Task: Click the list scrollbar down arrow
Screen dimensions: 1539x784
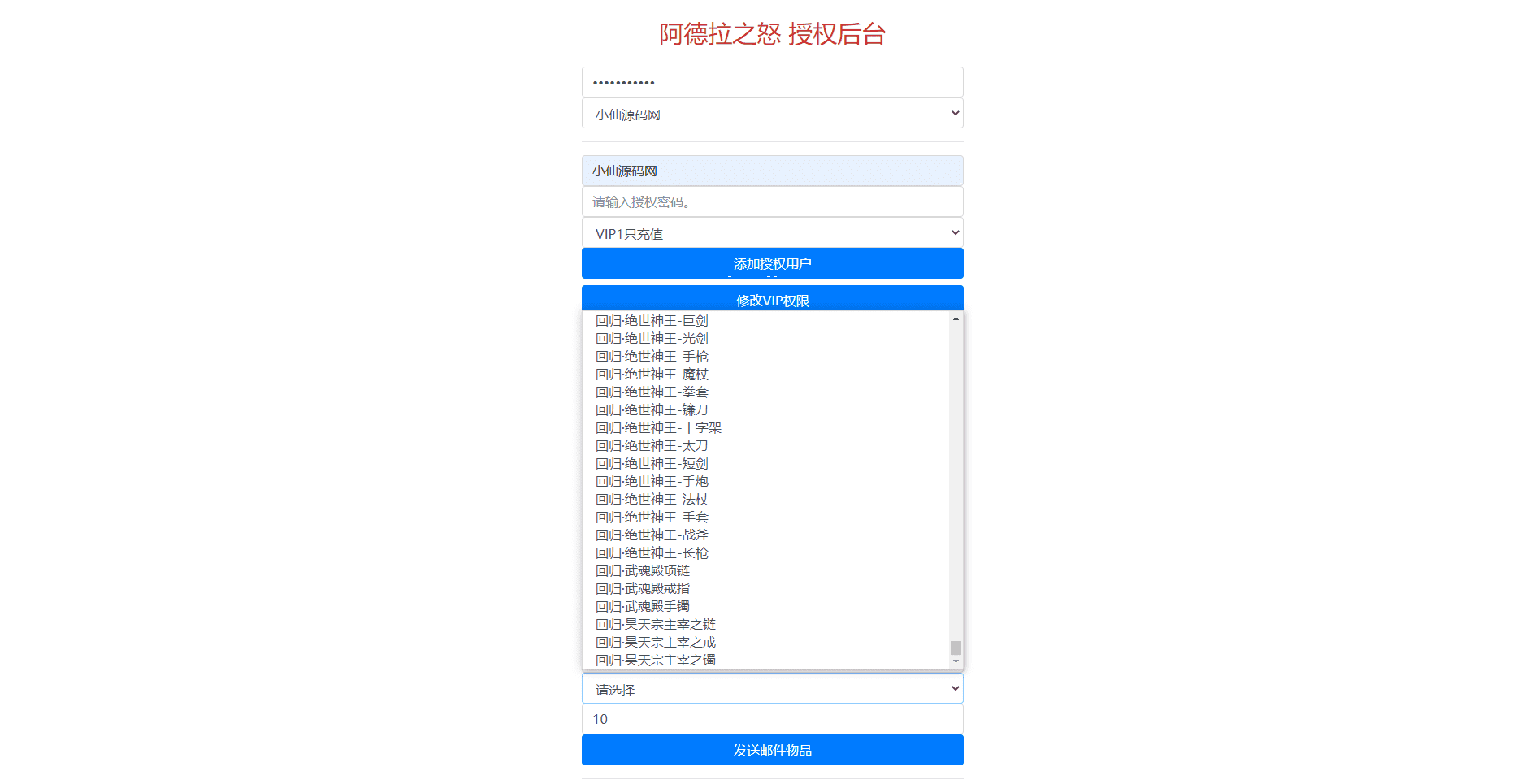Action: [x=956, y=661]
